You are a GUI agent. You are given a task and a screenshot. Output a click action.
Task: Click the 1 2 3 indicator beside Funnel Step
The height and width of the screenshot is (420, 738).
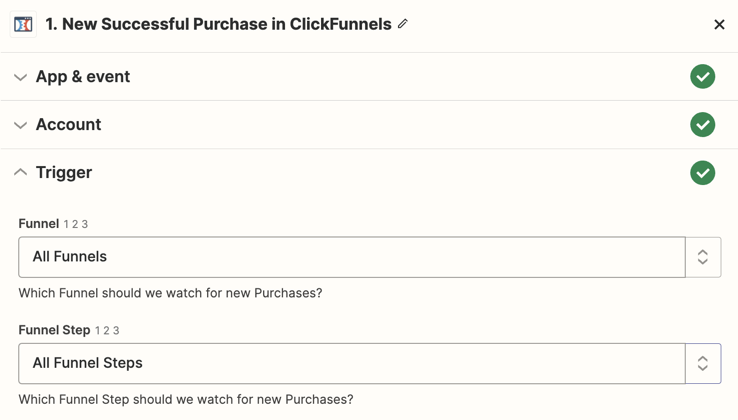[x=107, y=331]
